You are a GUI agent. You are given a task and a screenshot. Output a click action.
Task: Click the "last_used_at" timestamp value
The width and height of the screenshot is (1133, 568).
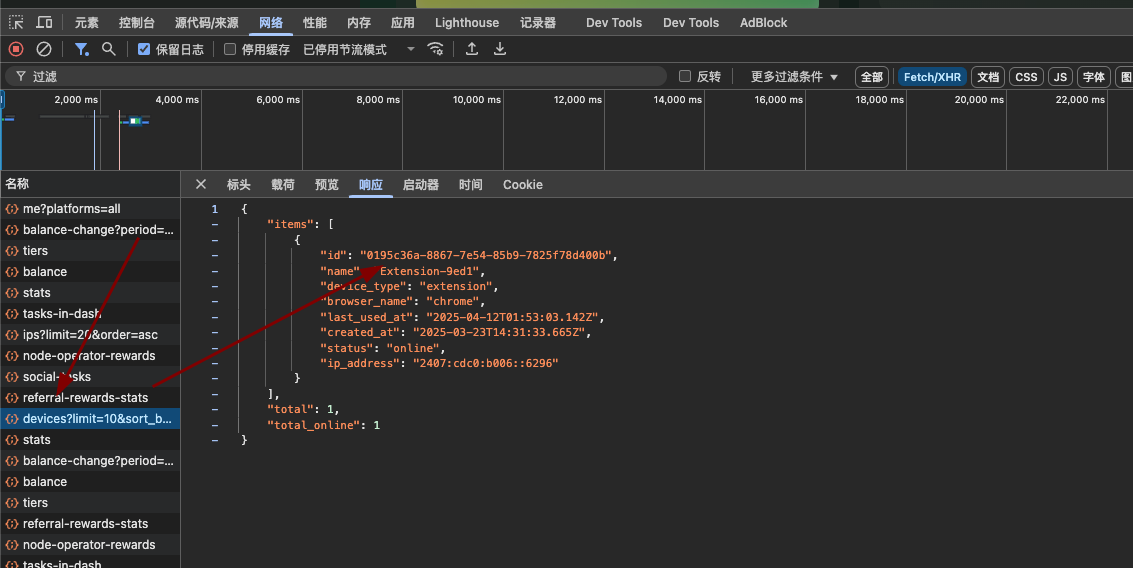coord(514,317)
